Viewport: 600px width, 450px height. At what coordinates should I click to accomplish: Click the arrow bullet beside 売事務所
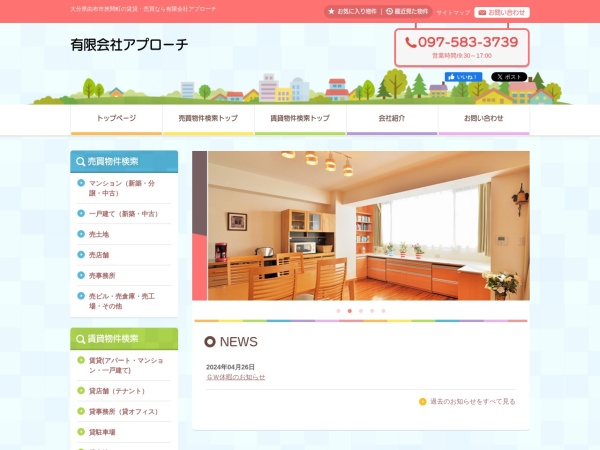(81, 275)
